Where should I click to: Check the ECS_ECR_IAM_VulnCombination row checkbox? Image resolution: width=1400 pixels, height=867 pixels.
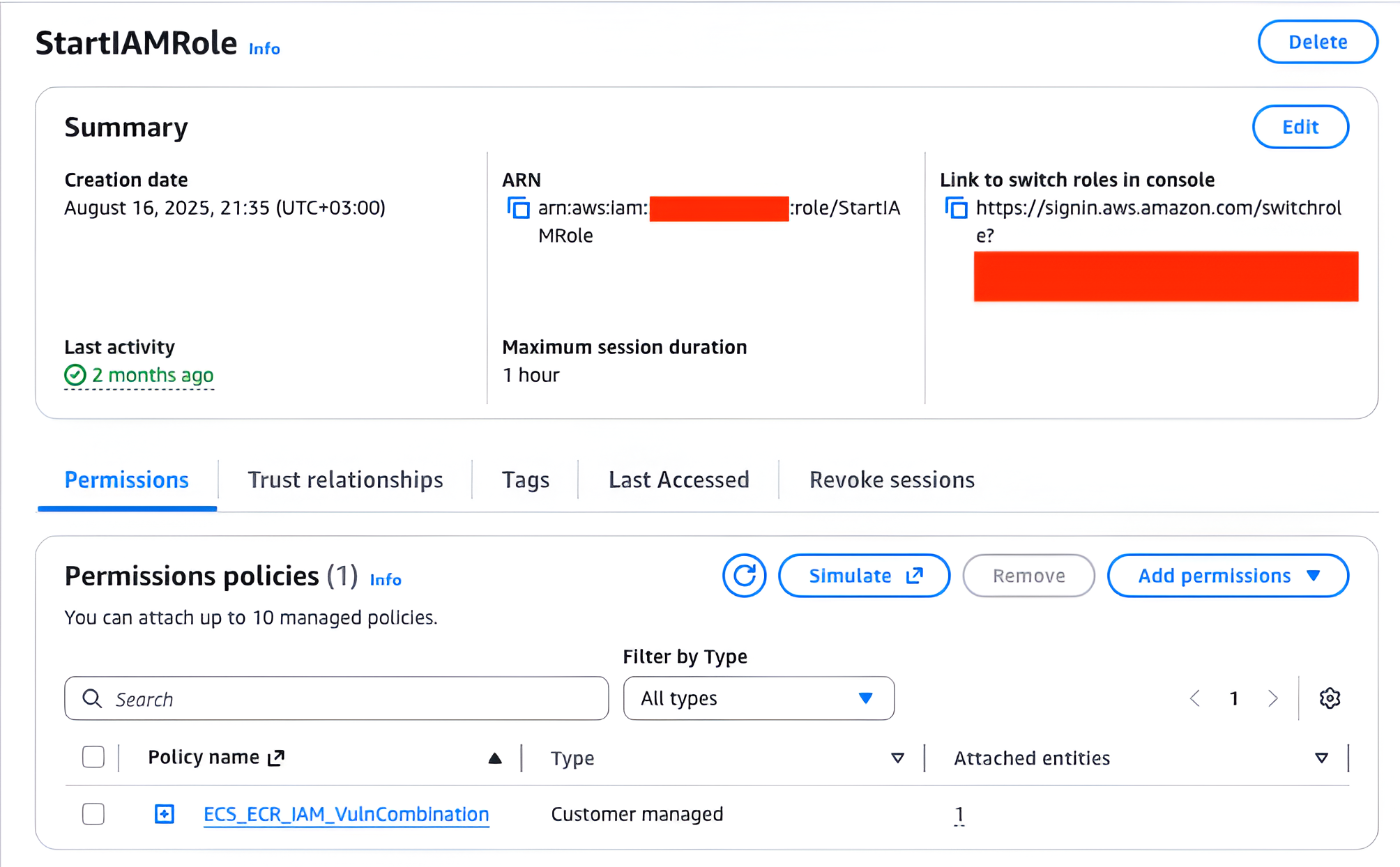[x=93, y=813]
